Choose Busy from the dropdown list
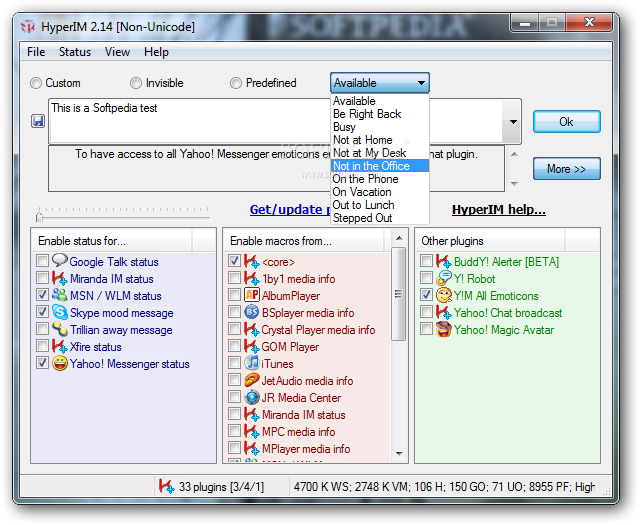This screenshot has width=640, height=525. (x=380, y=127)
